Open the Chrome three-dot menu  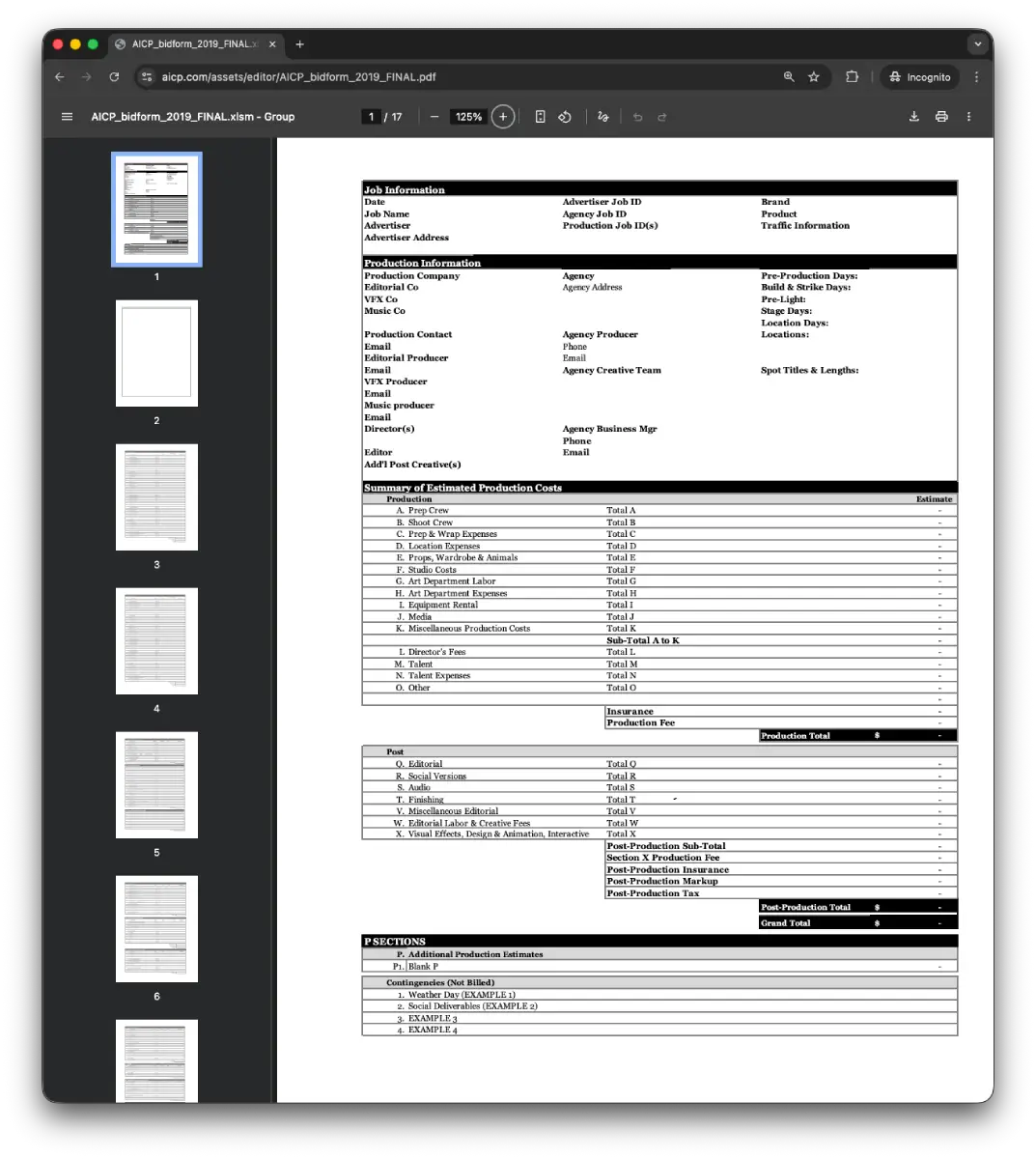[x=976, y=77]
